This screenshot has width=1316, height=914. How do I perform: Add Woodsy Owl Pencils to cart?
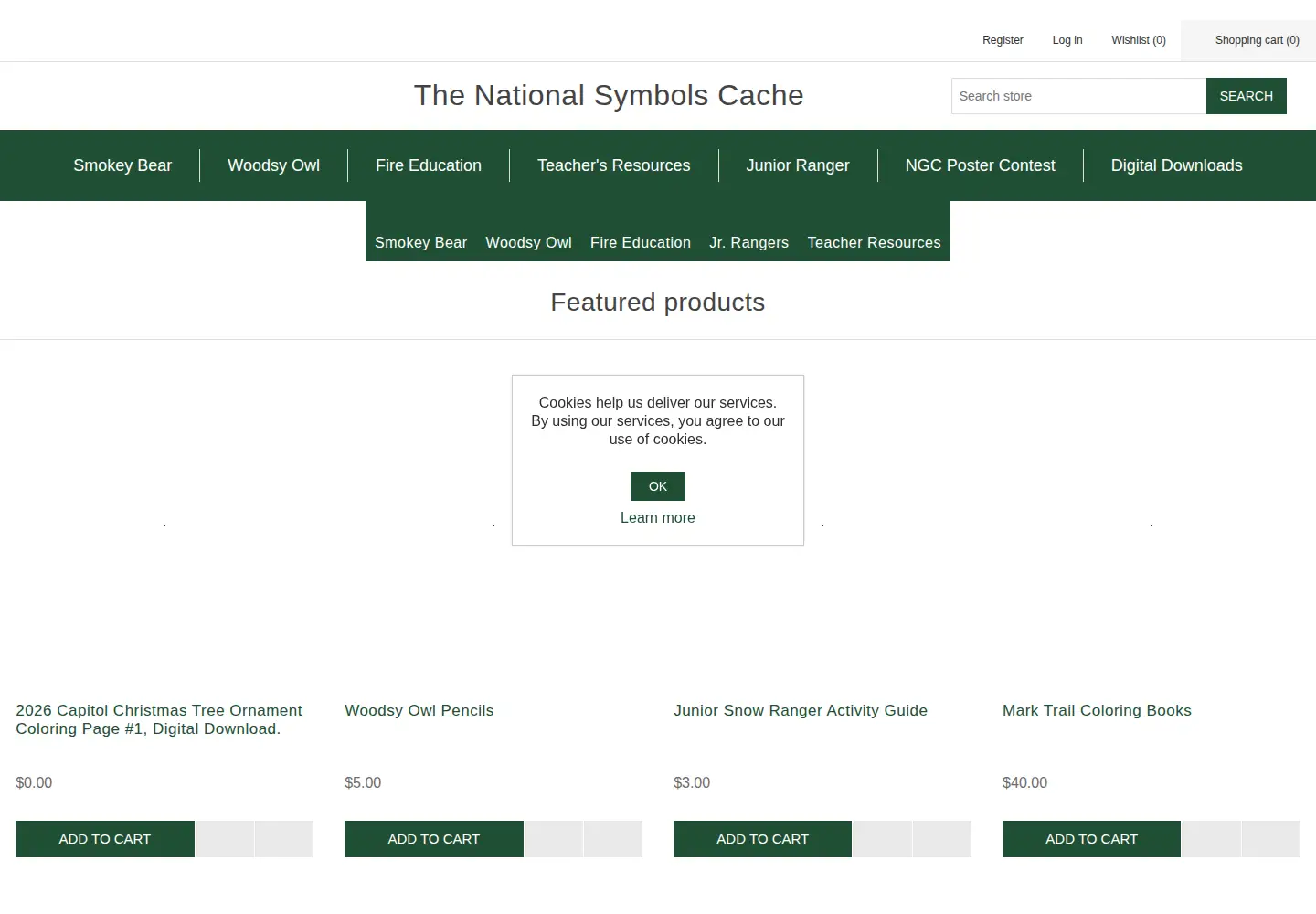coord(434,839)
